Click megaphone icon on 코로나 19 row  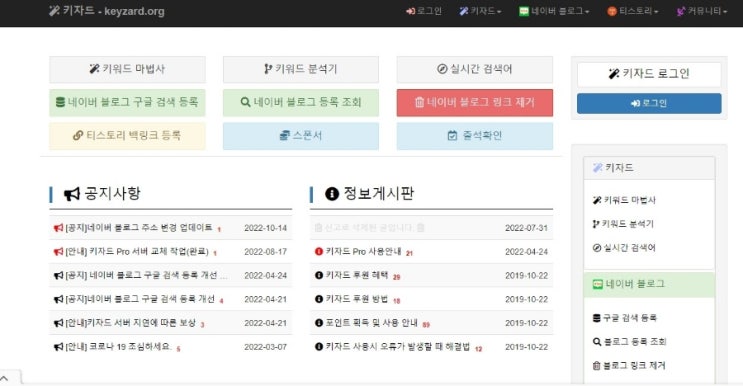coord(58,347)
